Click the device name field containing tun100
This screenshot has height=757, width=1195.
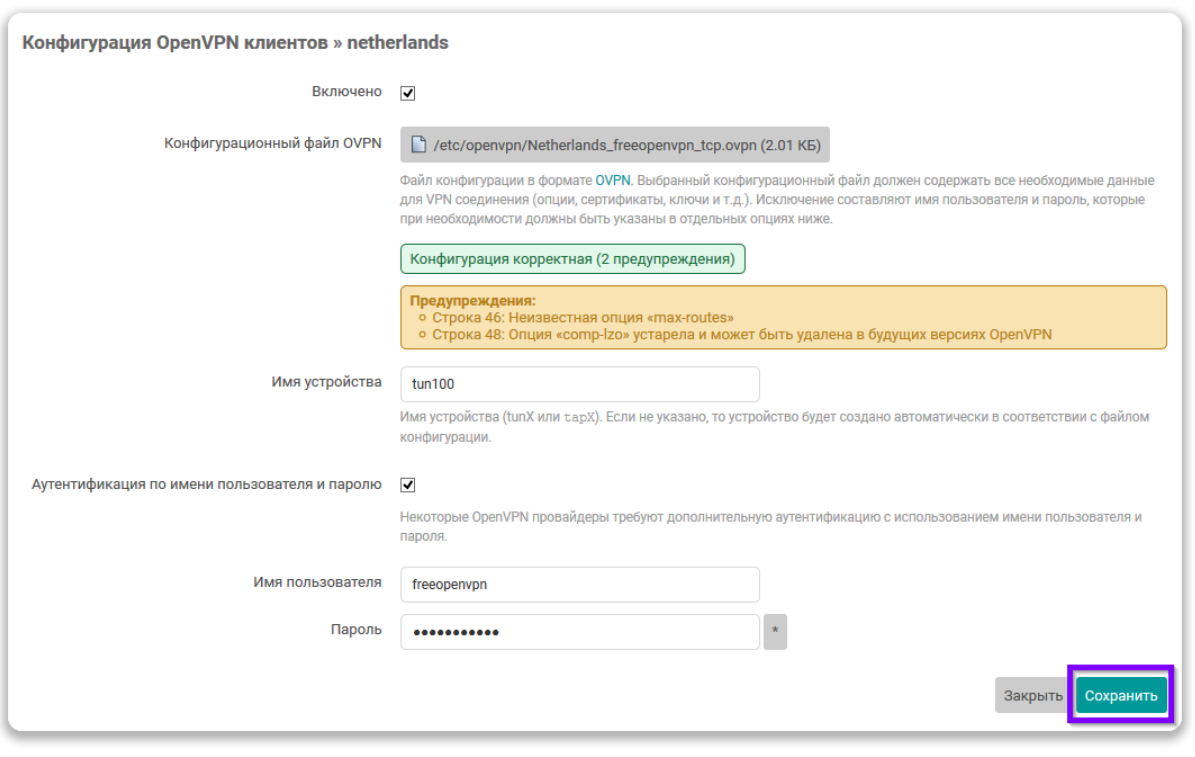(x=580, y=384)
